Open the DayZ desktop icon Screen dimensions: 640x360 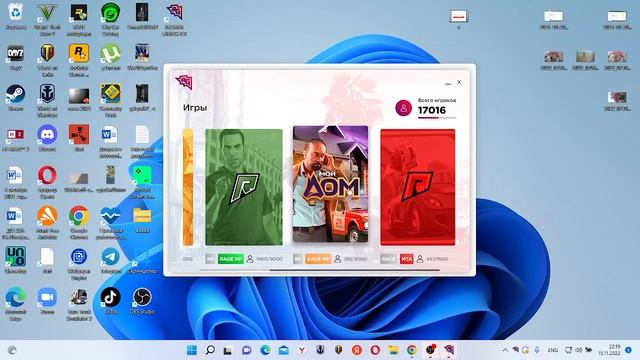click(16, 57)
